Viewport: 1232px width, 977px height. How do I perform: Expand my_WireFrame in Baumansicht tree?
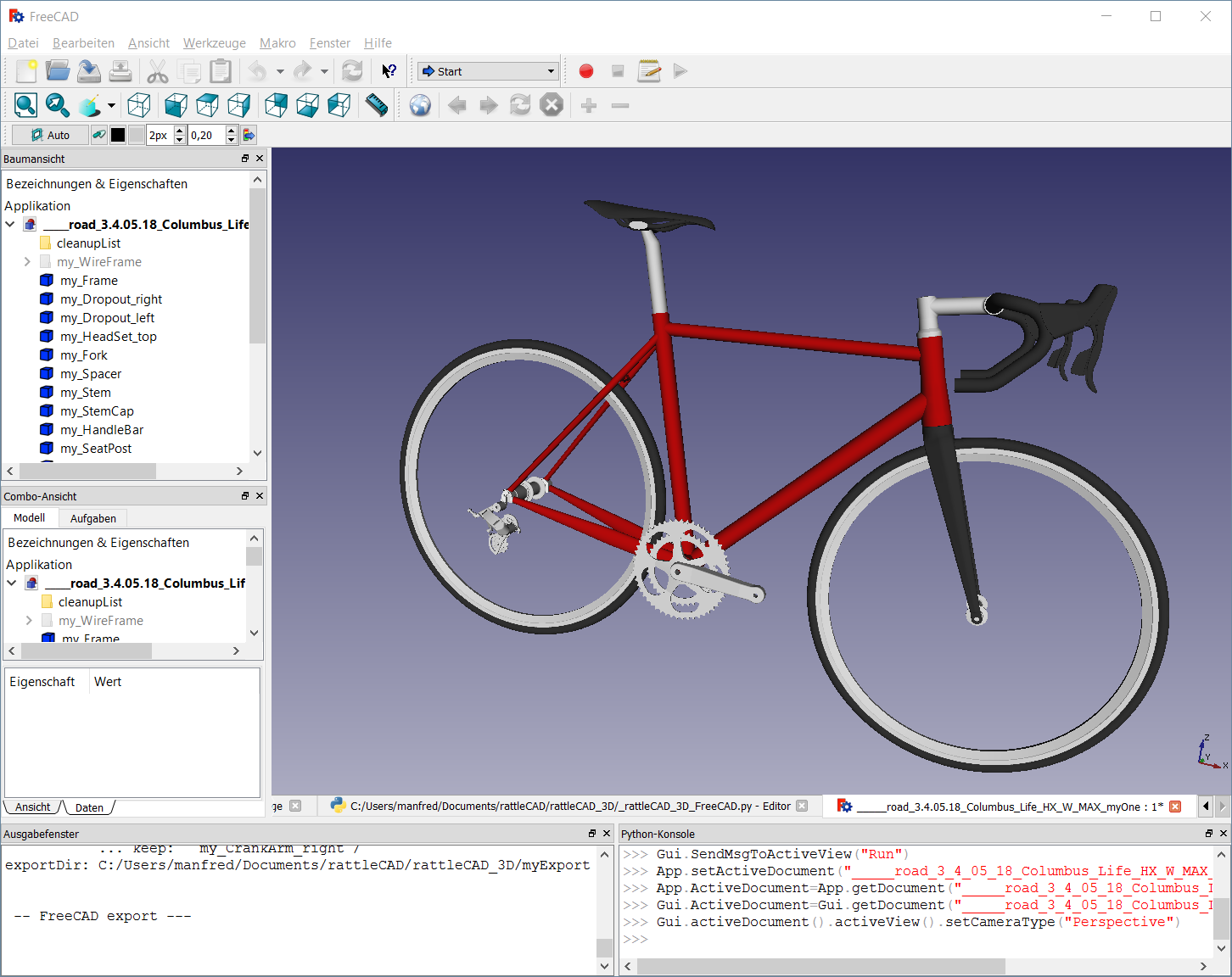[27, 262]
